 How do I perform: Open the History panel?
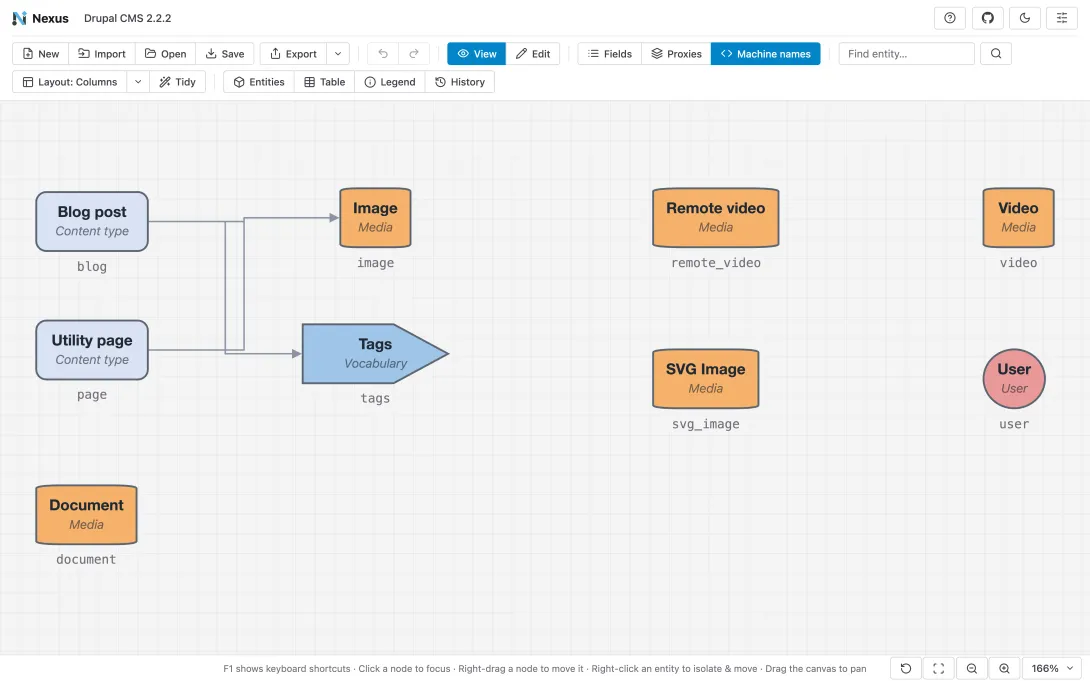pyautogui.click(x=459, y=82)
